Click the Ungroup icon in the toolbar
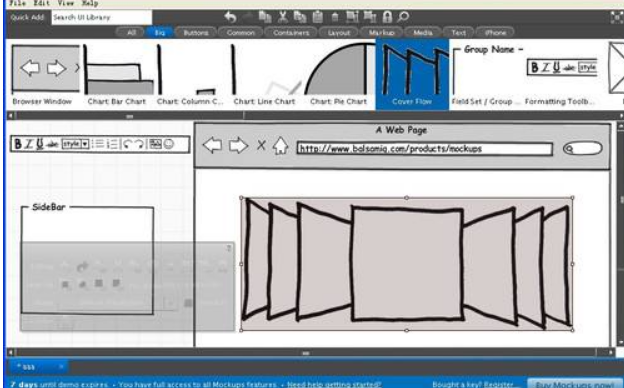The image size is (624, 388). [x=370, y=17]
